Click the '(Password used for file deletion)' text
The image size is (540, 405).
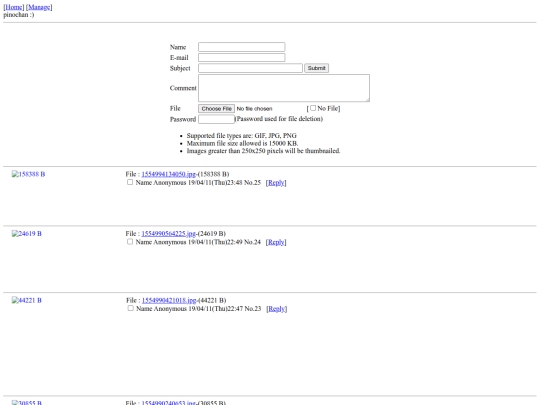279,119
